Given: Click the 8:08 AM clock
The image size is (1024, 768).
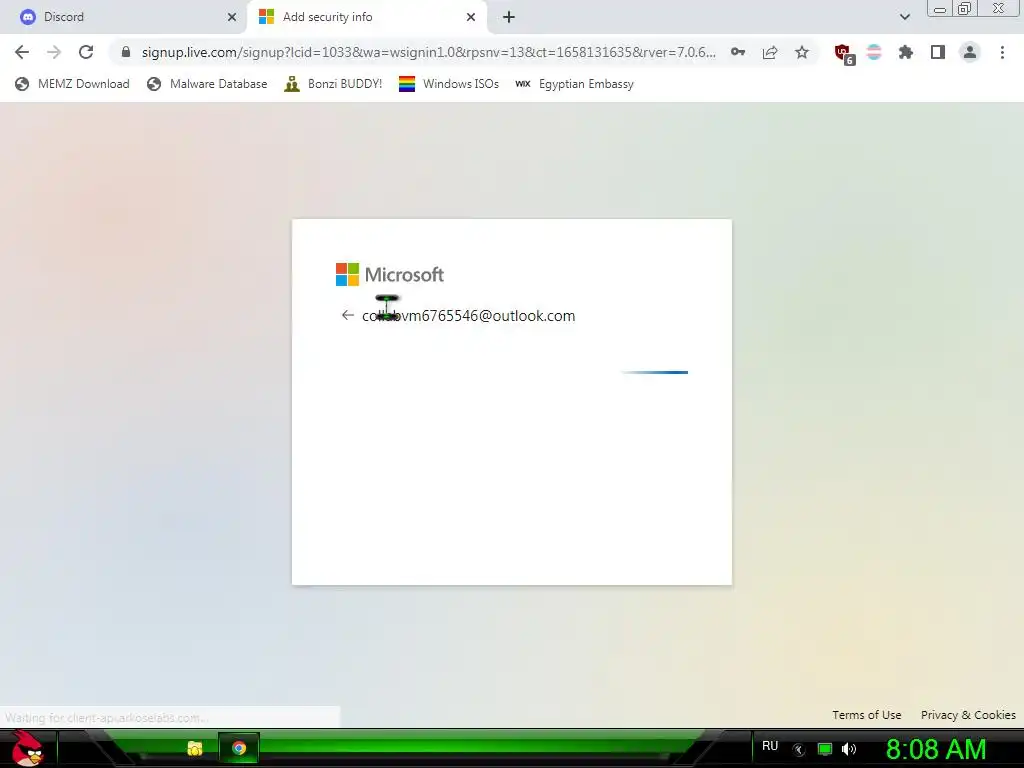Looking at the screenshot, I should click(x=935, y=749).
